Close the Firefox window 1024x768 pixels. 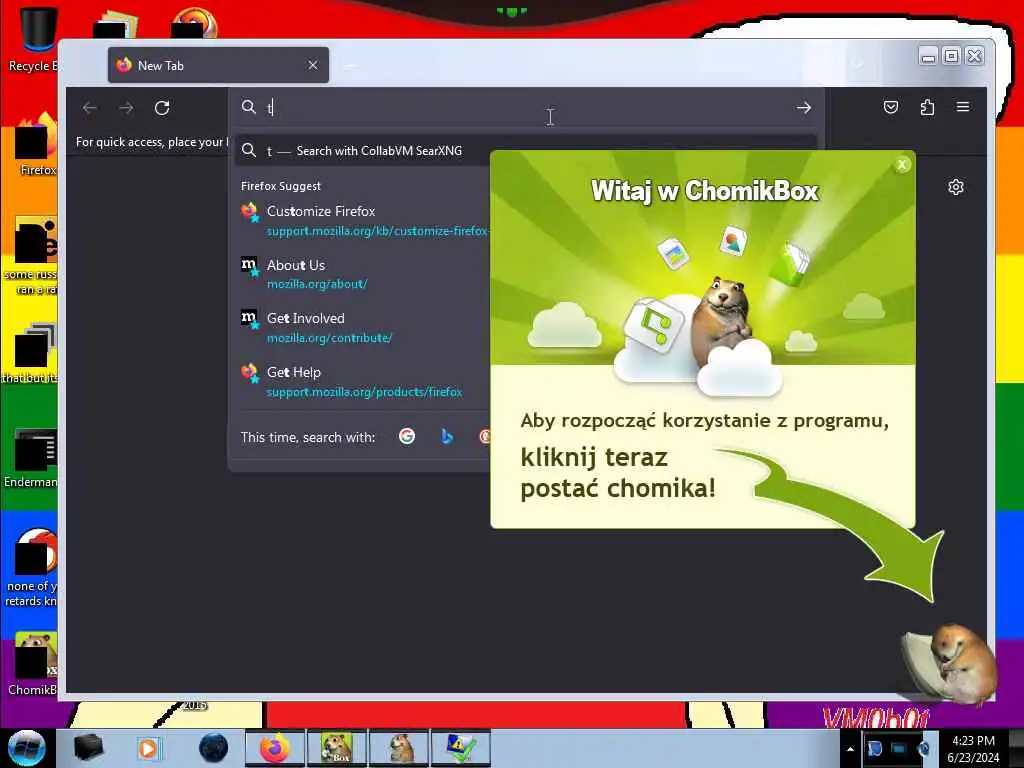pyautogui.click(x=974, y=57)
